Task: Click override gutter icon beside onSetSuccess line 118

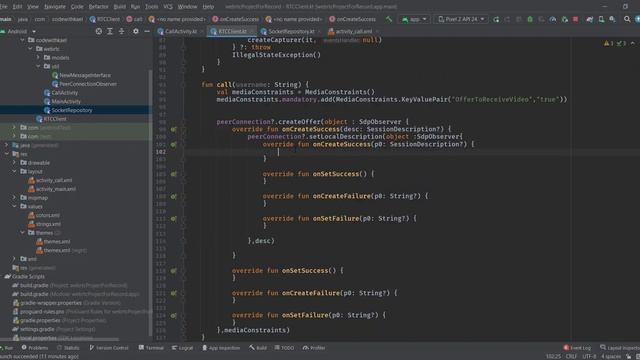Action: 173,271
